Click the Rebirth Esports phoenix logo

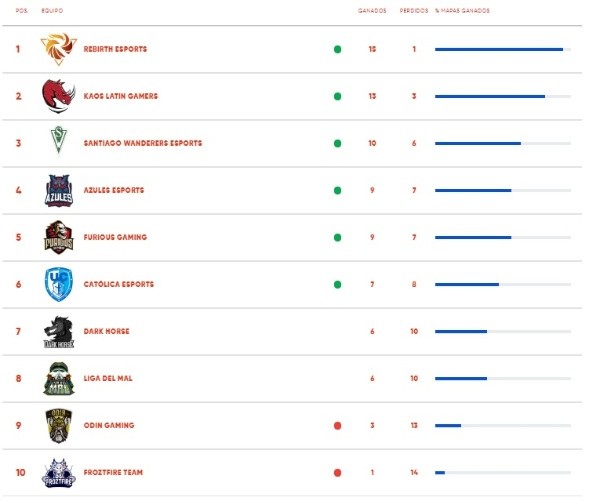(59, 49)
